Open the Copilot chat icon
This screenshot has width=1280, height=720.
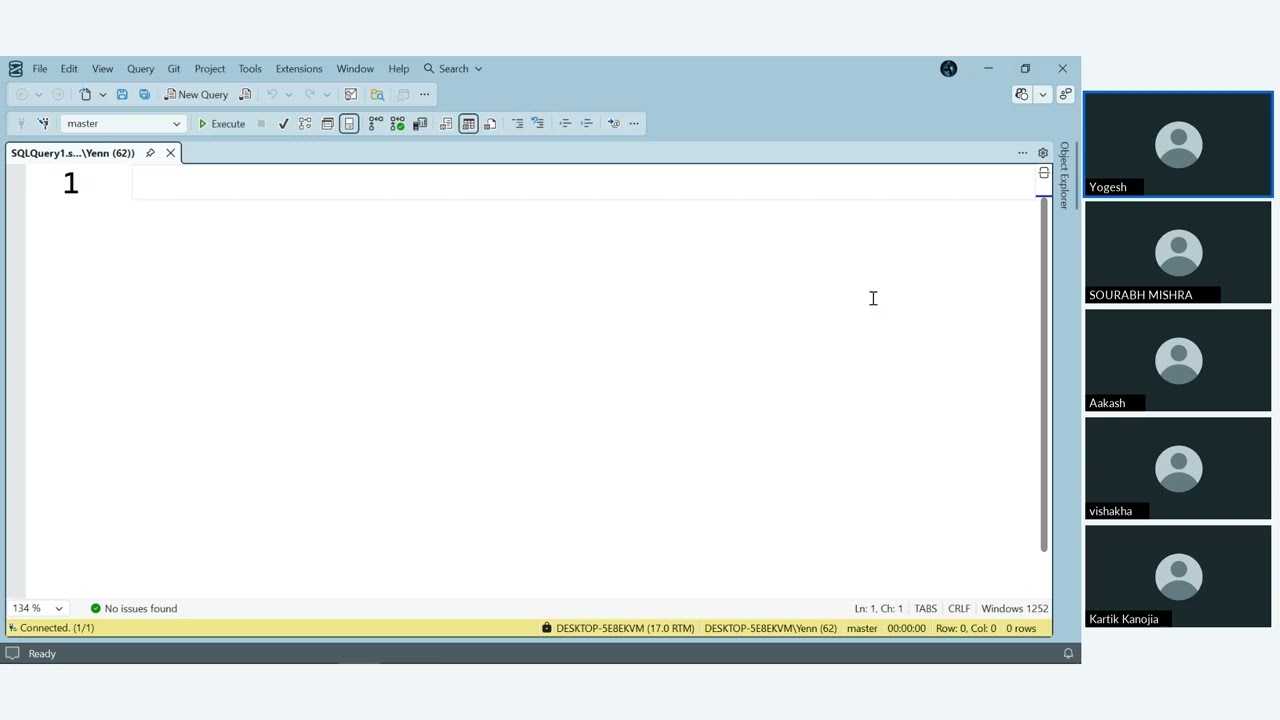point(1021,94)
